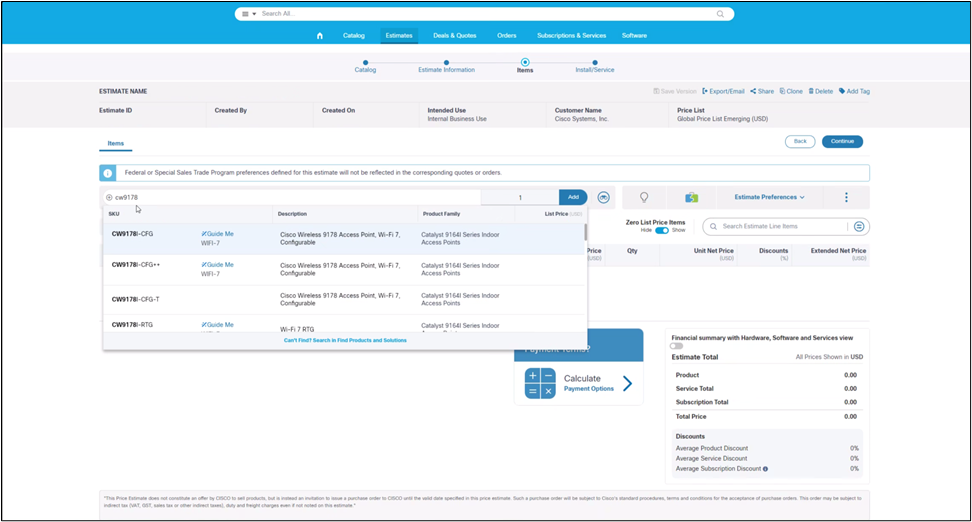972x522 pixels.
Task: Go to the Install/Service progress step
Action: click(594, 66)
